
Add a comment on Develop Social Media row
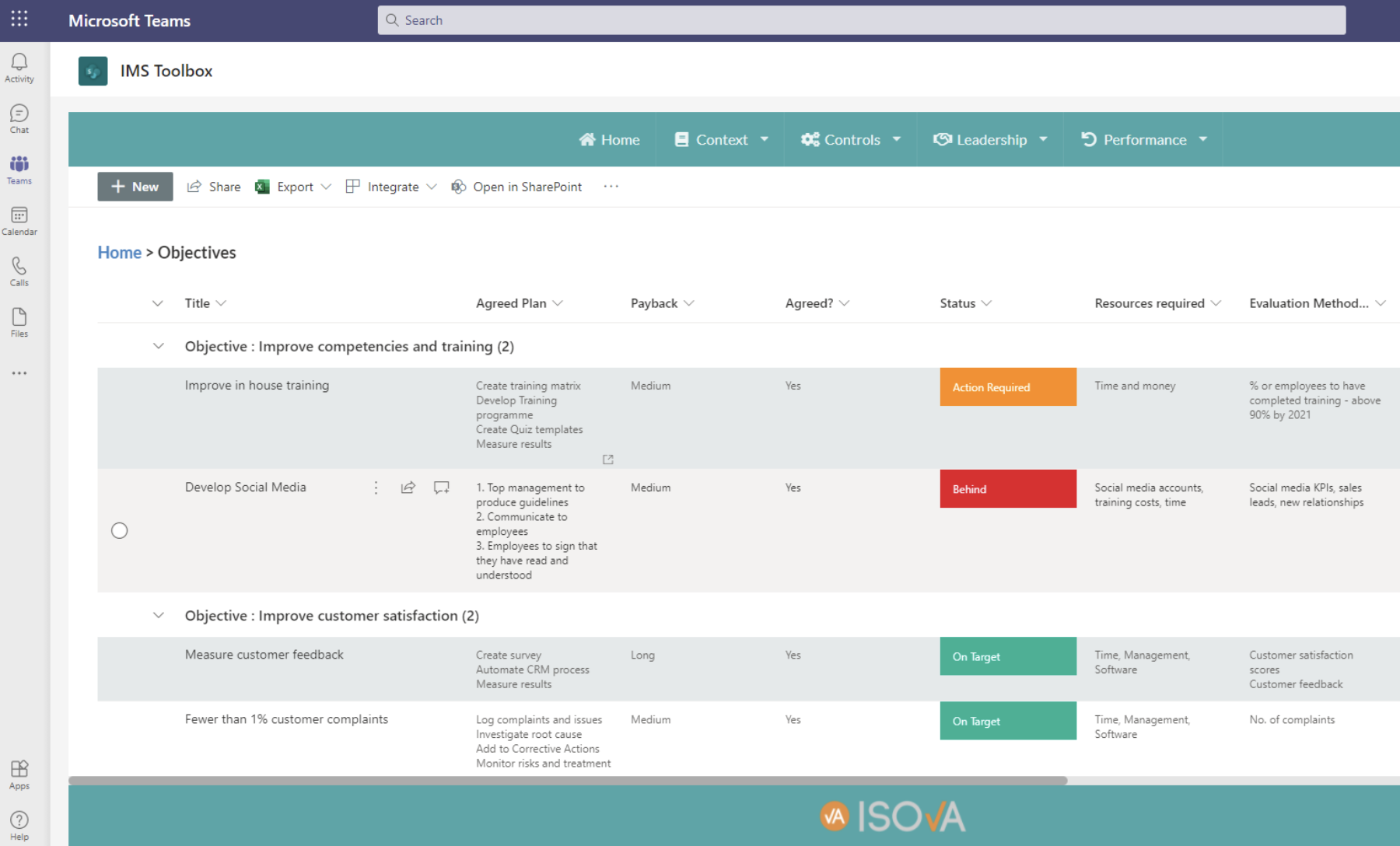441,487
